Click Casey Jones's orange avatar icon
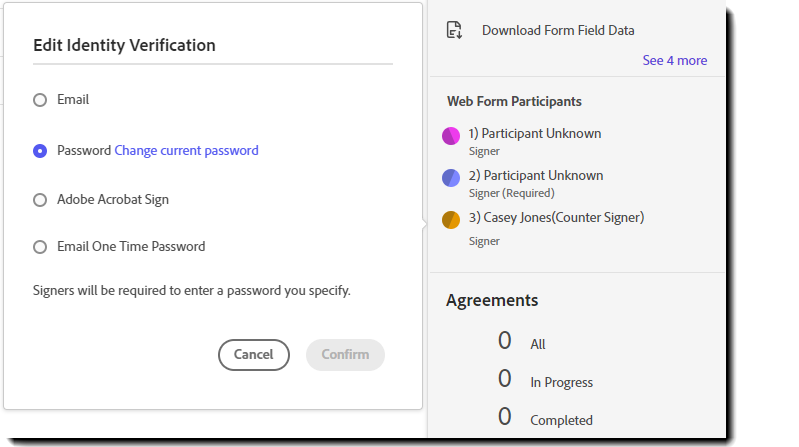Viewport: 799px width, 447px height. pyautogui.click(x=451, y=219)
